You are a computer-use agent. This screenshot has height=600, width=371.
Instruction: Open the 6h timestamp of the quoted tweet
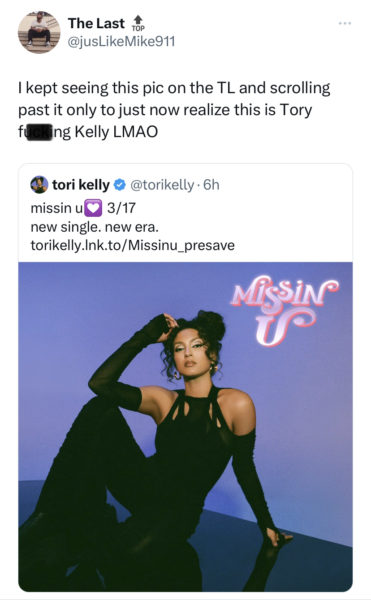(212, 185)
